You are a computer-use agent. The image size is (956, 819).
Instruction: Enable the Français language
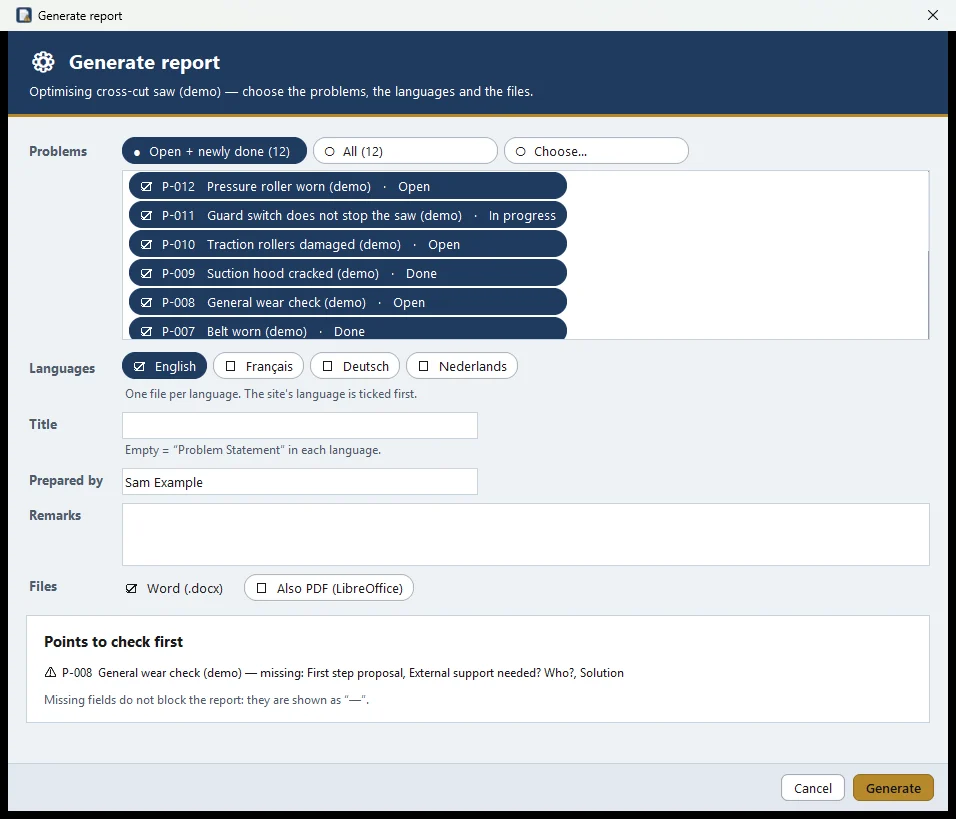[x=259, y=366]
